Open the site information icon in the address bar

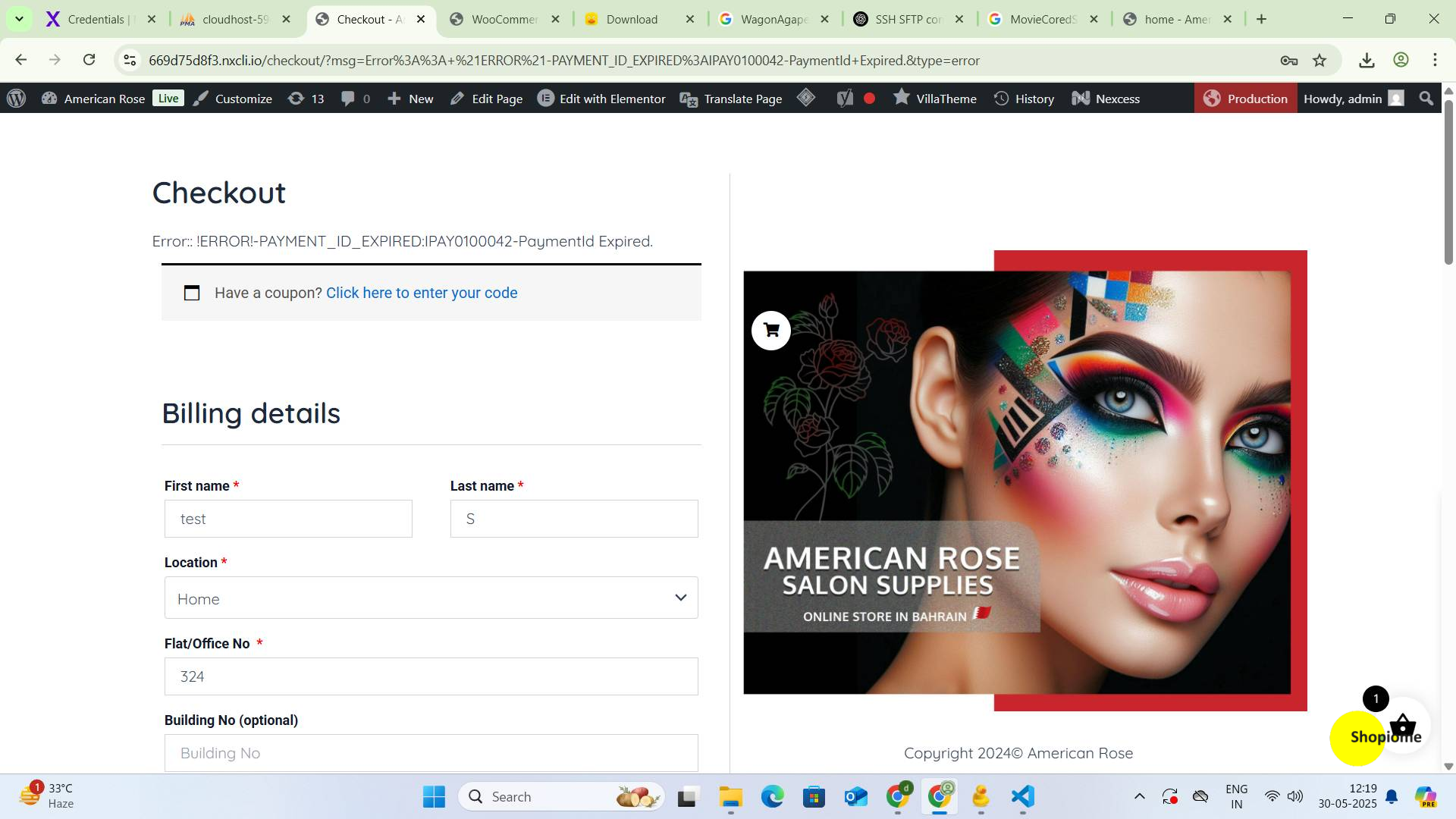[x=130, y=60]
